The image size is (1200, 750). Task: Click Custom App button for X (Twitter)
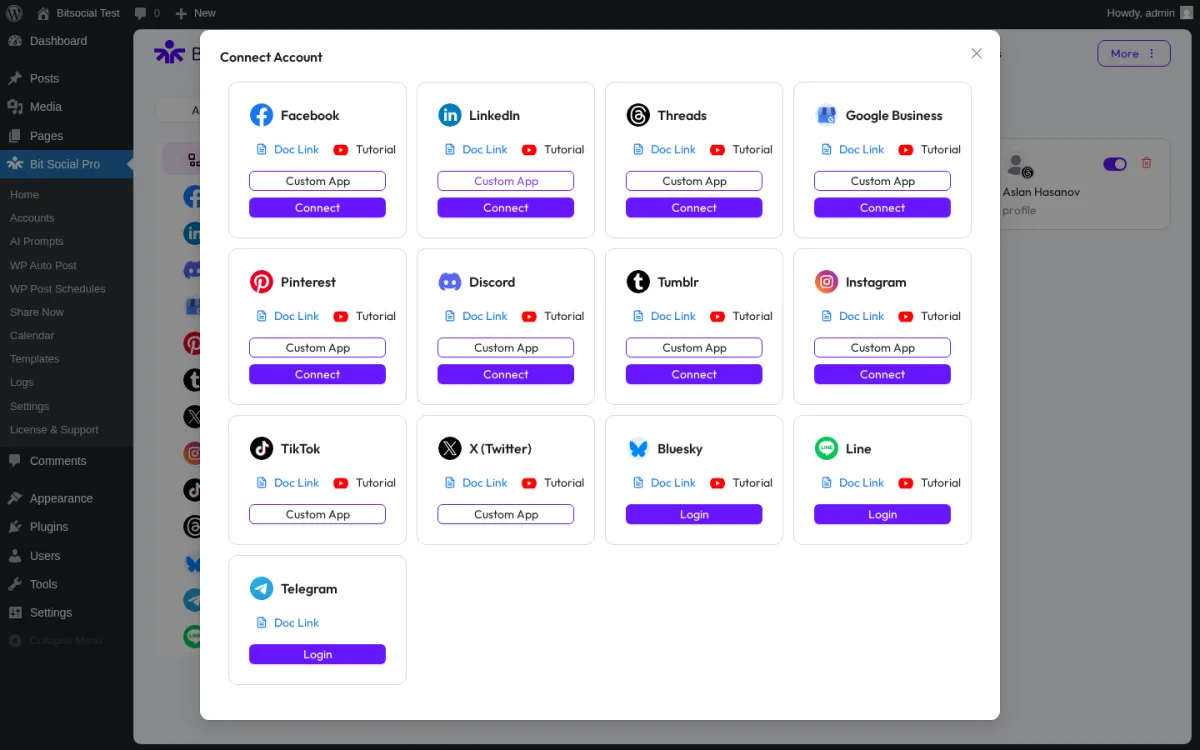[x=505, y=514]
